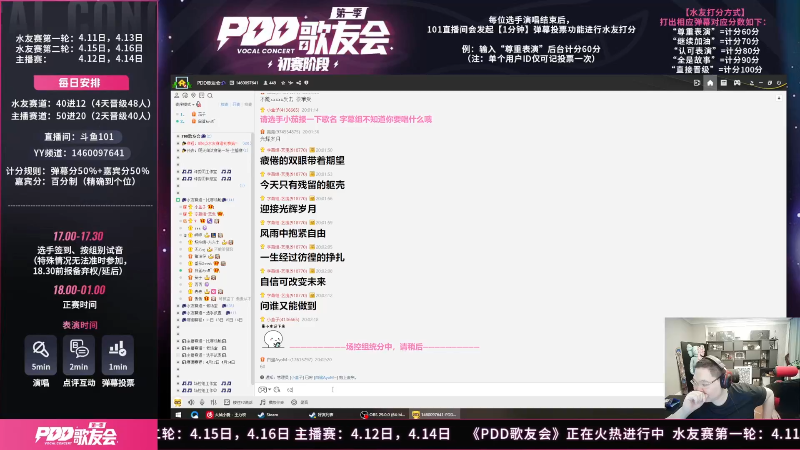Click the streamer webcam thumbnail

click(732, 368)
